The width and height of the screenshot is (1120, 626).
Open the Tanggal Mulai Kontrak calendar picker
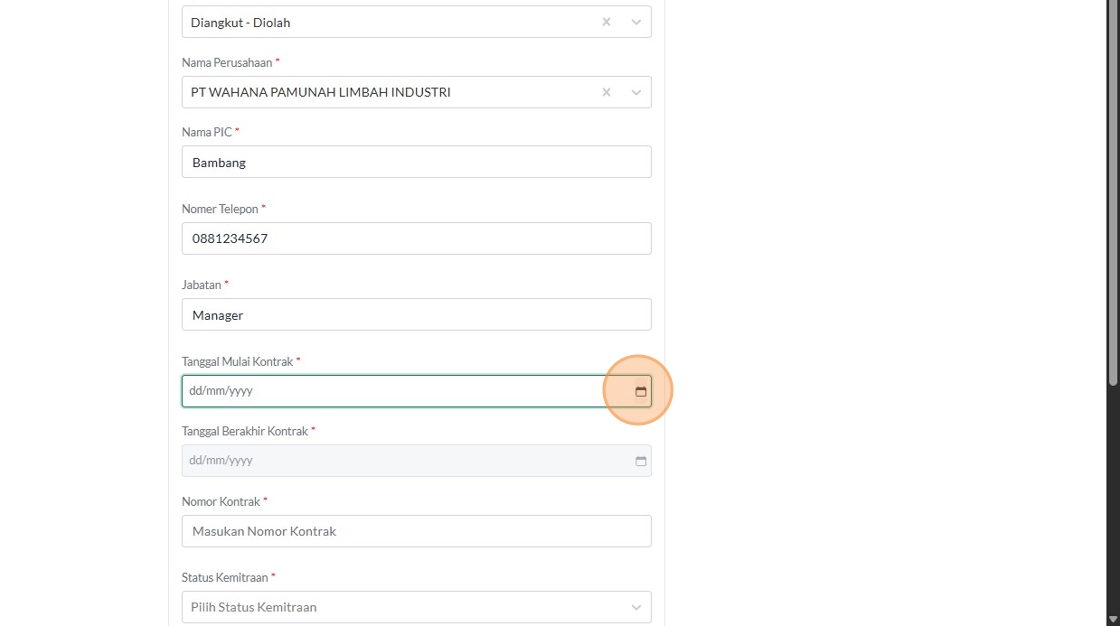click(x=641, y=391)
